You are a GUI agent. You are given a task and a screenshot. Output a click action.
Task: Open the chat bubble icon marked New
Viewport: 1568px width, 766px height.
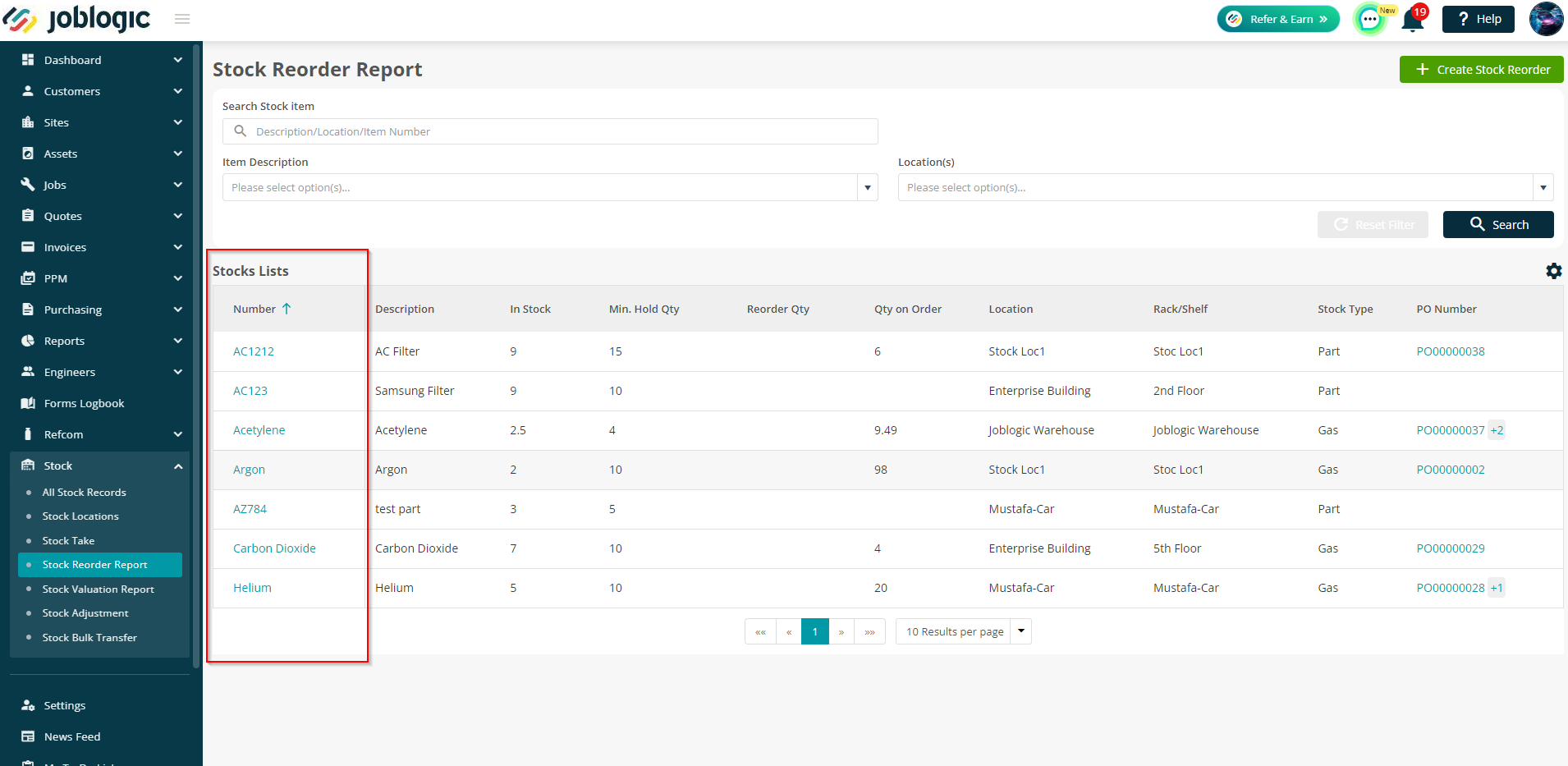tap(1370, 19)
